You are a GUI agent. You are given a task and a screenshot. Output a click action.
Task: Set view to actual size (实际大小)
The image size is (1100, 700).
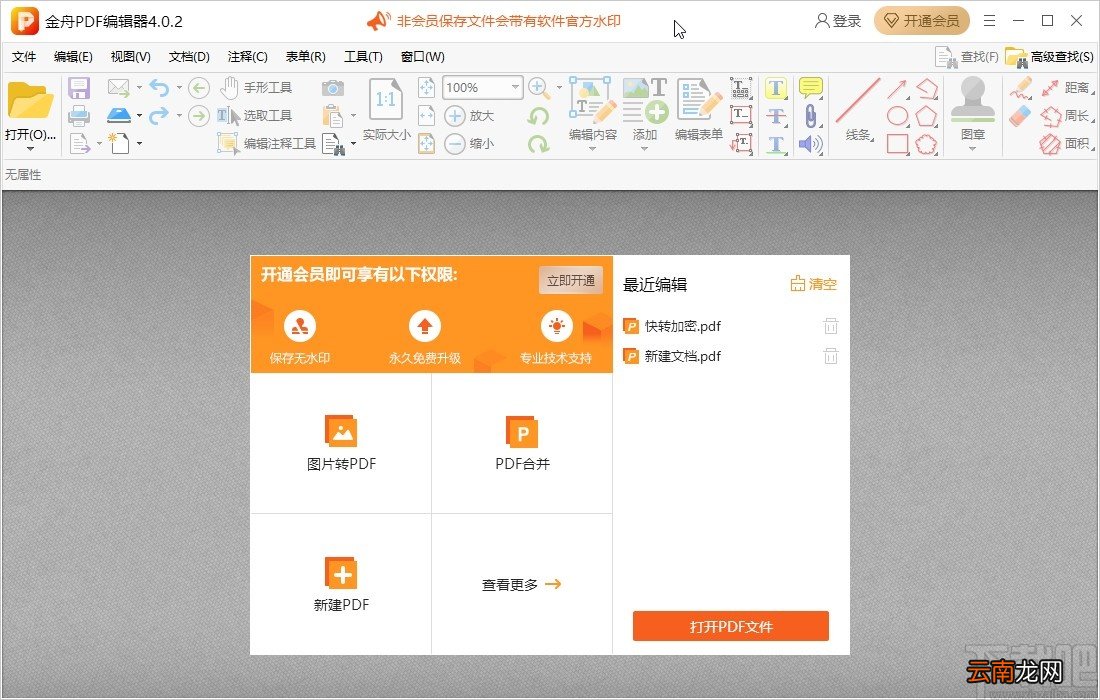tap(387, 109)
